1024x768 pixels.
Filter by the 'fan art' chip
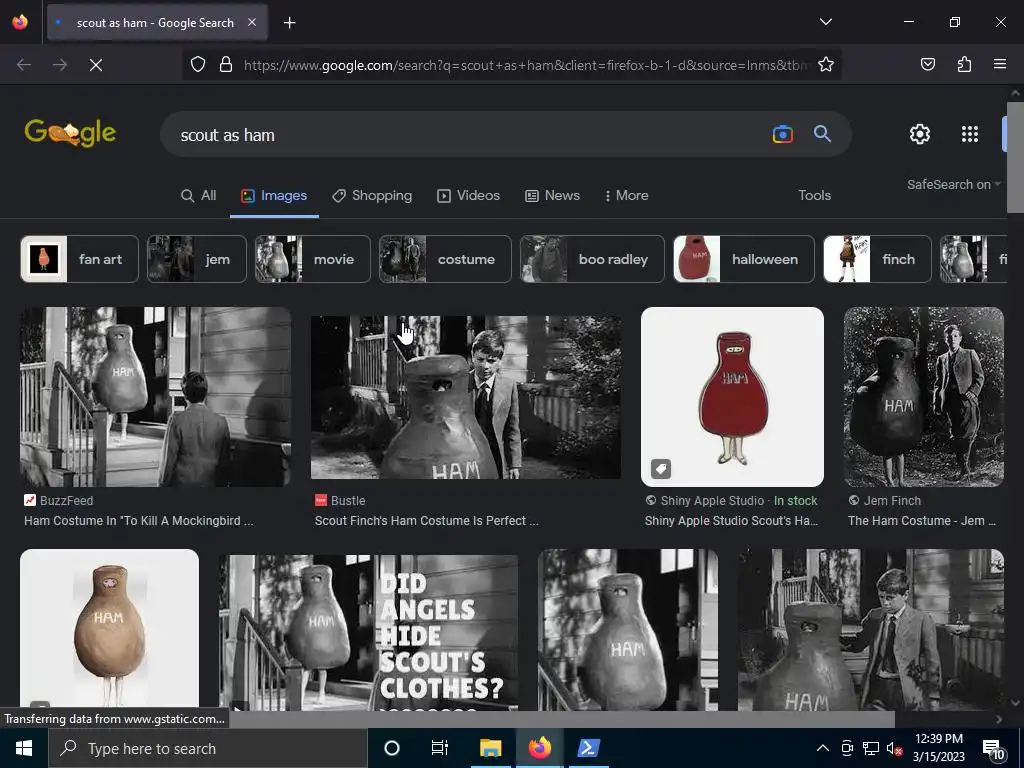[80, 259]
